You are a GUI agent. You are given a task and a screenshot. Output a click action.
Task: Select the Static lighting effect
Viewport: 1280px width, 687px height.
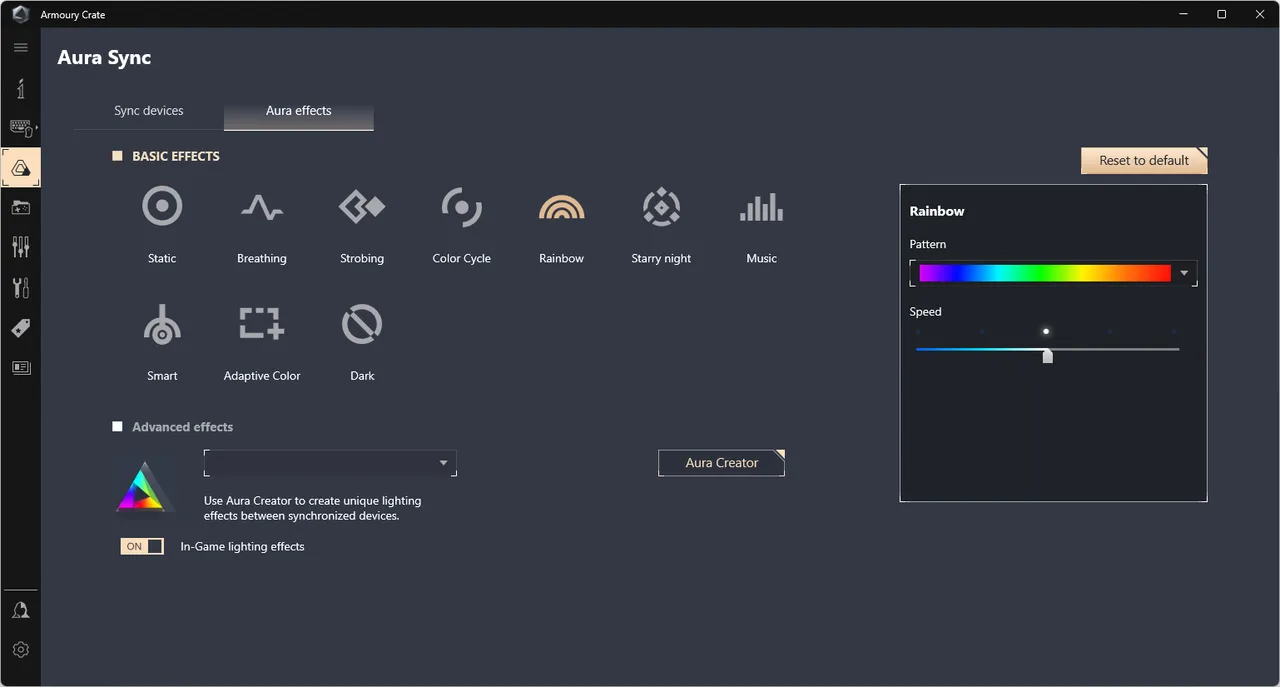[x=162, y=208]
